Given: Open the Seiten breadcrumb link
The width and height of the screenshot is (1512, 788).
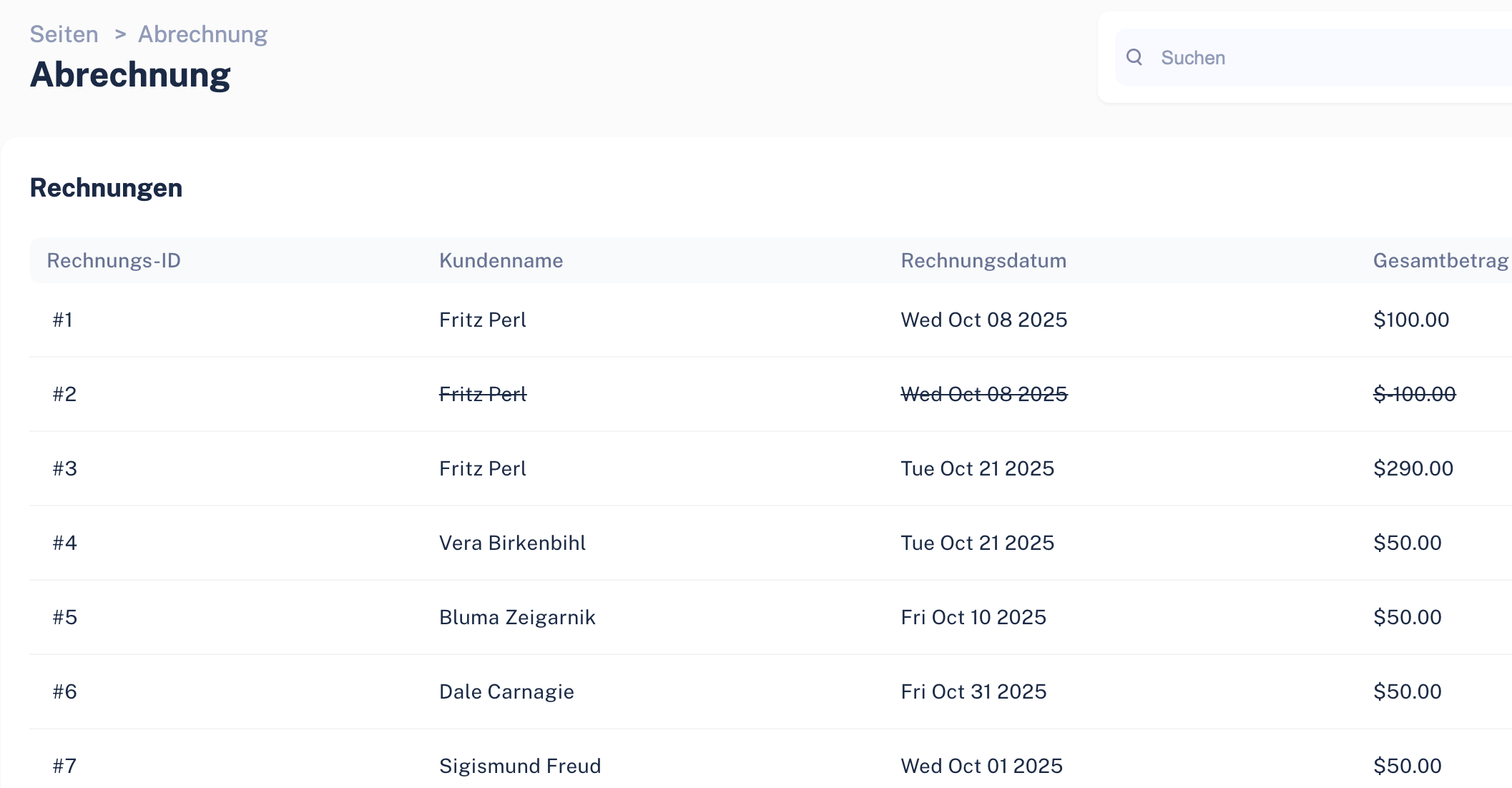Looking at the screenshot, I should 64,34.
